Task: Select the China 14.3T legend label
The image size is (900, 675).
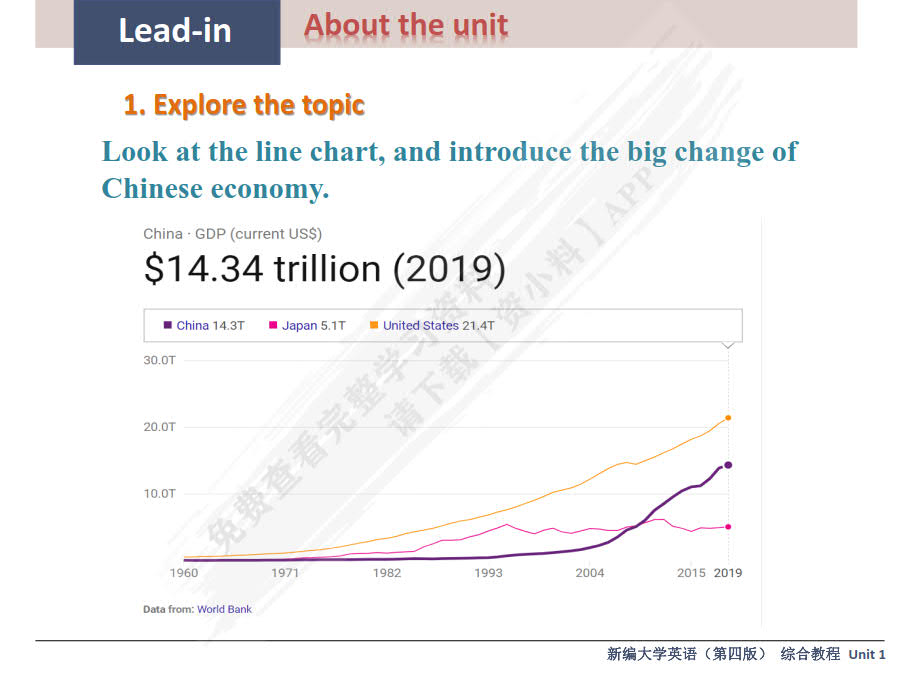Action: click(x=210, y=325)
